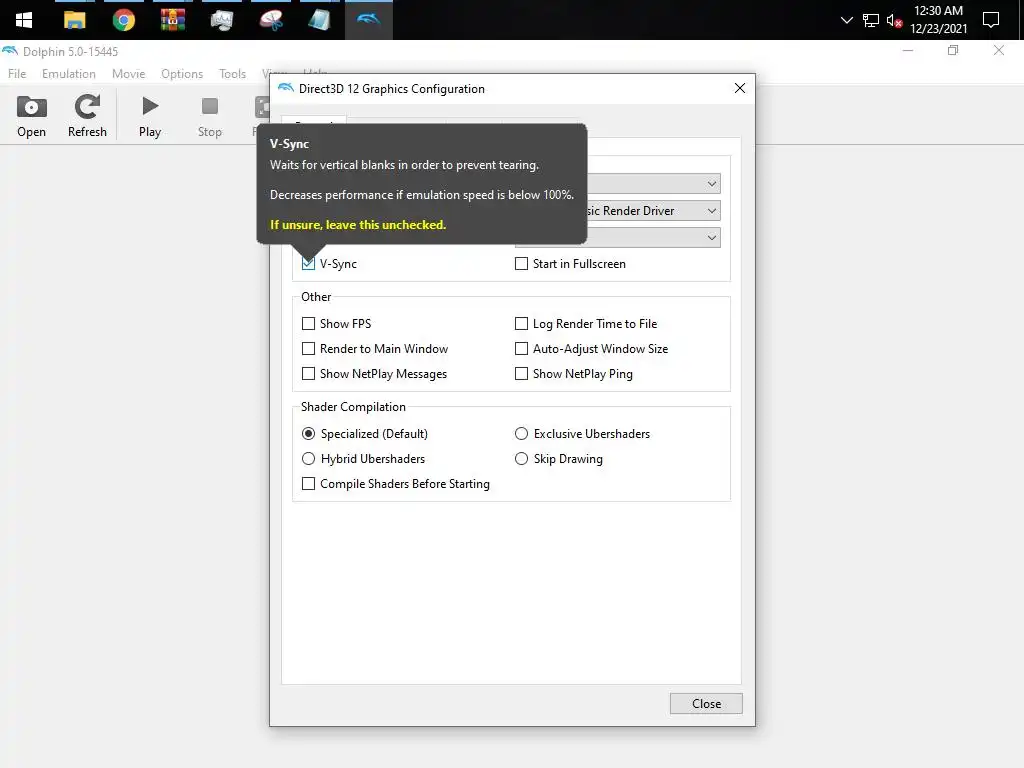Enable the Show FPS checkbox
This screenshot has width=1024, height=768.
pos(308,324)
